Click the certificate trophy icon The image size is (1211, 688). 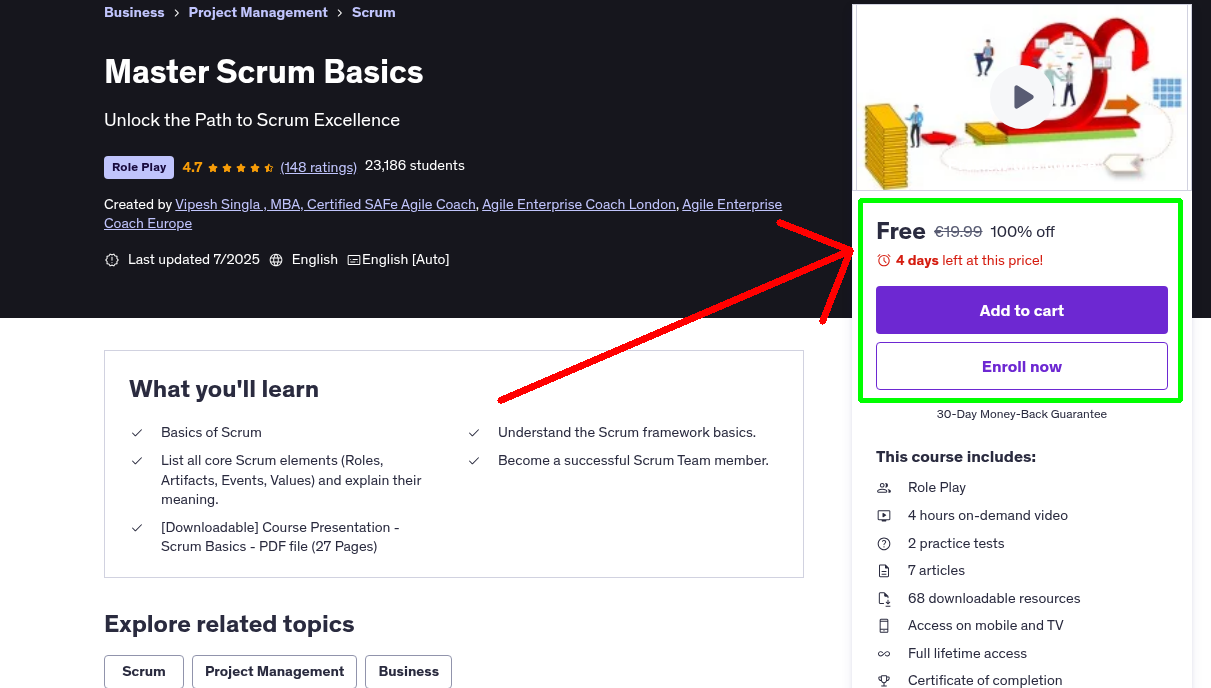click(884, 681)
